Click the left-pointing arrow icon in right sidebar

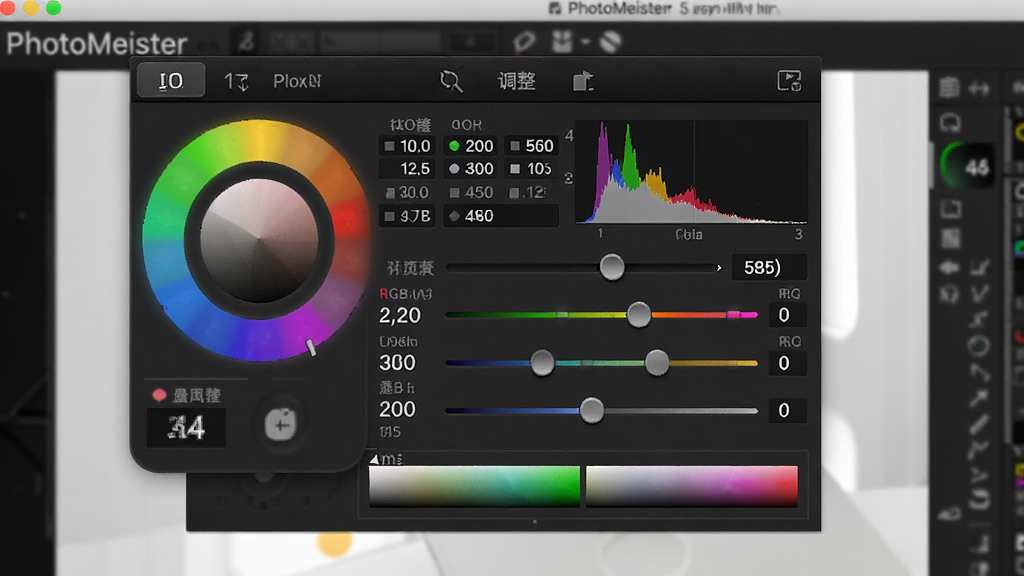(x=950, y=268)
